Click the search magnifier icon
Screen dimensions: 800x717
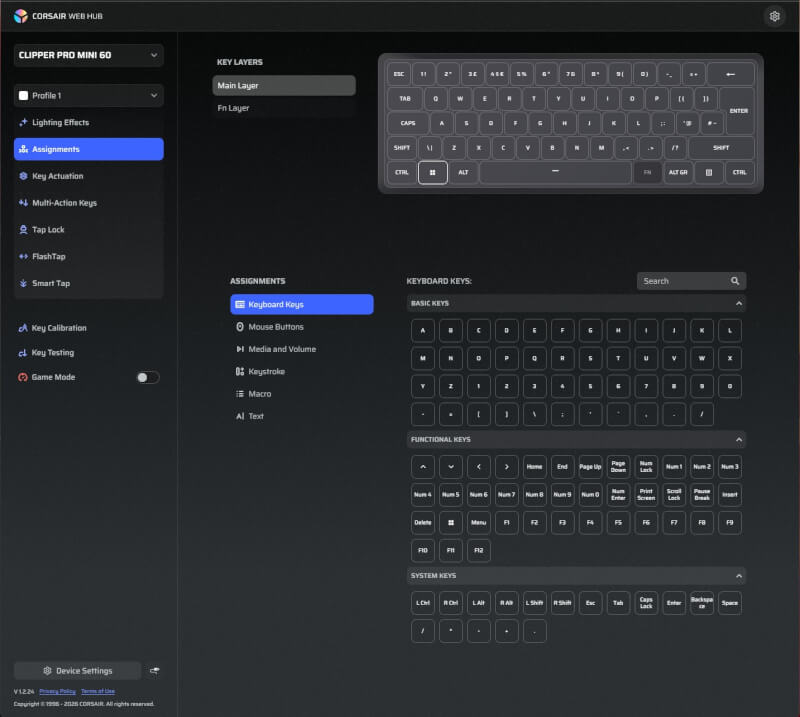click(x=735, y=281)
